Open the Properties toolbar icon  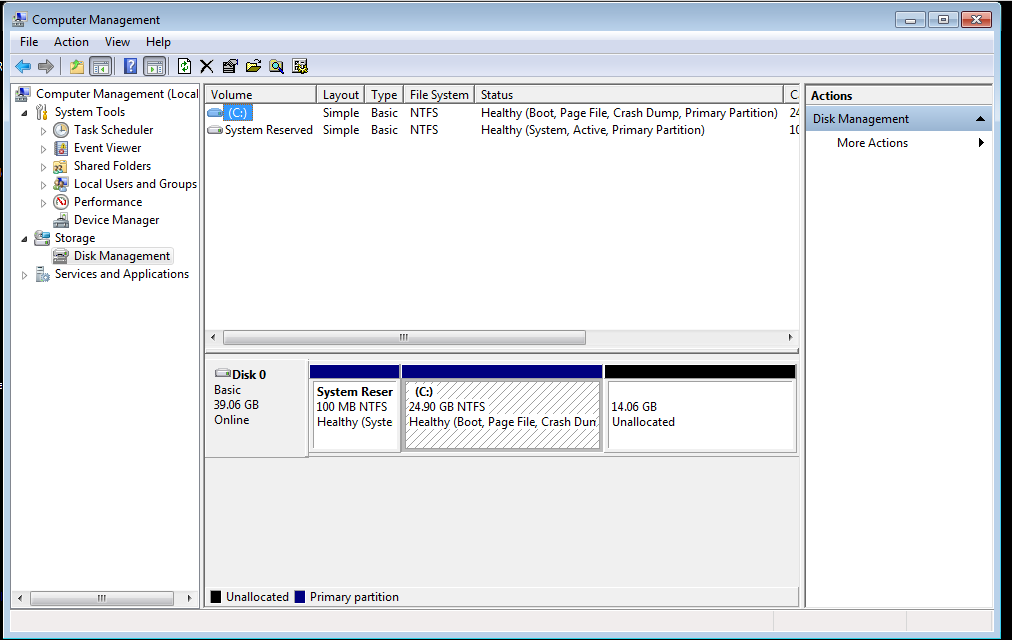tap(230, 66)
